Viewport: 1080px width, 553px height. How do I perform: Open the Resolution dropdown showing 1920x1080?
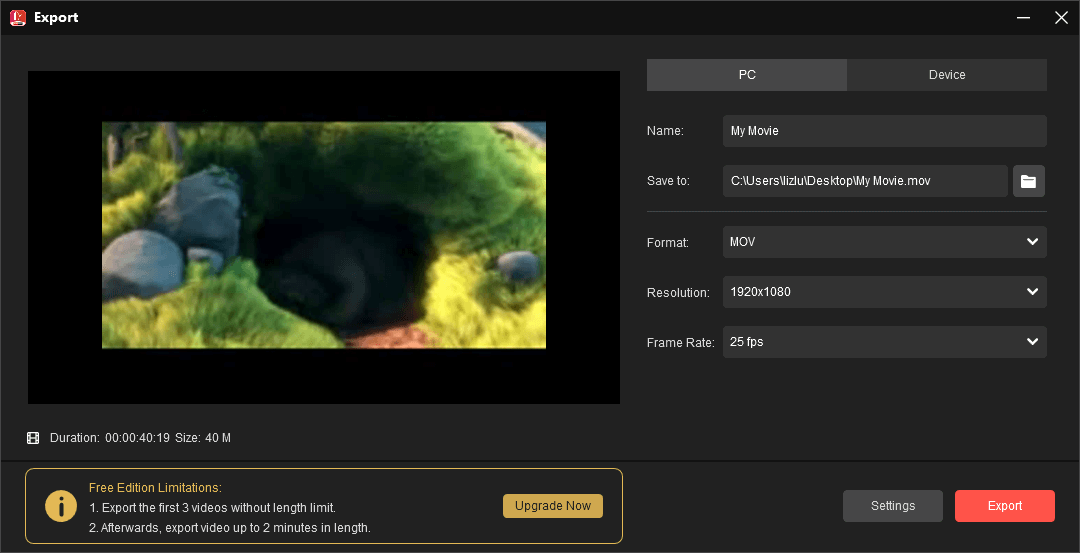(x=884, y=292)
